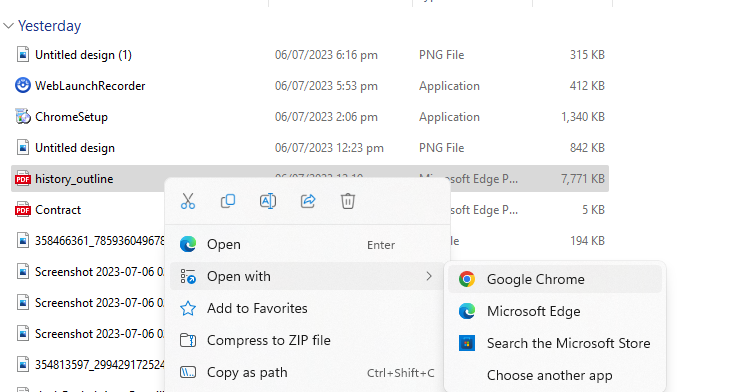Viewport: 730px width, 392px height.
Task: Click the PDF icon of Contract
Action: 22,210
